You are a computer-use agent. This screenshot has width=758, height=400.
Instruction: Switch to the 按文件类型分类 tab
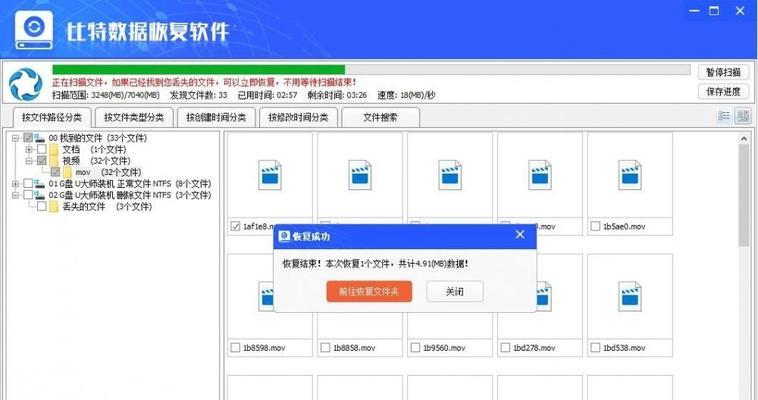pyautogui.click(x=134, y=118)
